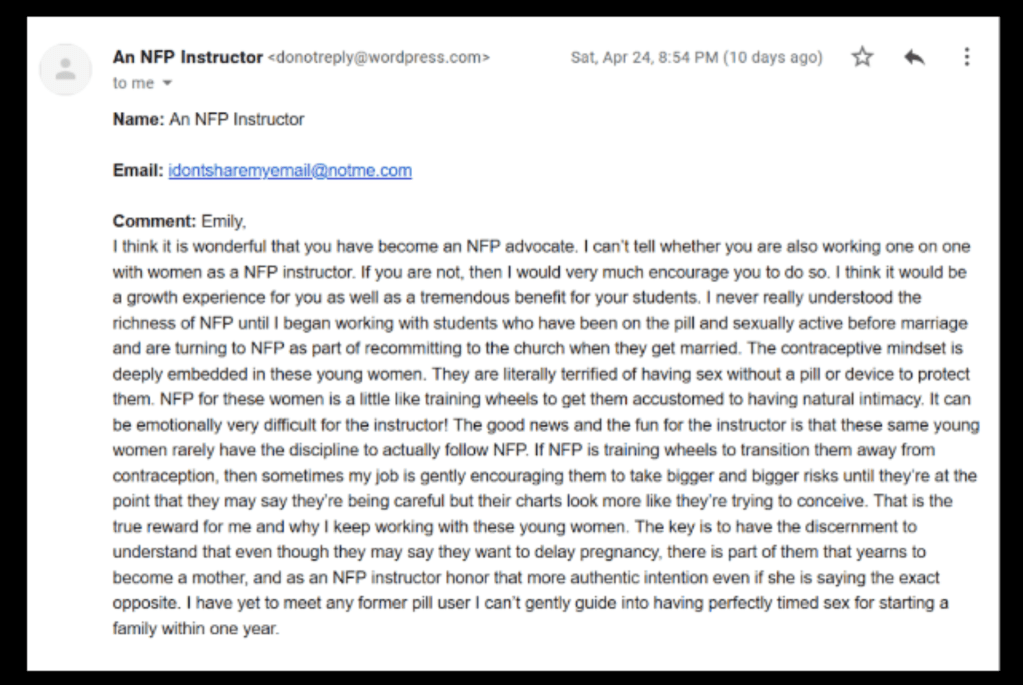Image resolution: width=1023 pixels, height=685 pixels.
Task: Click bold sender name in email header
Action: pyautogui.click(x=188, y=57)
